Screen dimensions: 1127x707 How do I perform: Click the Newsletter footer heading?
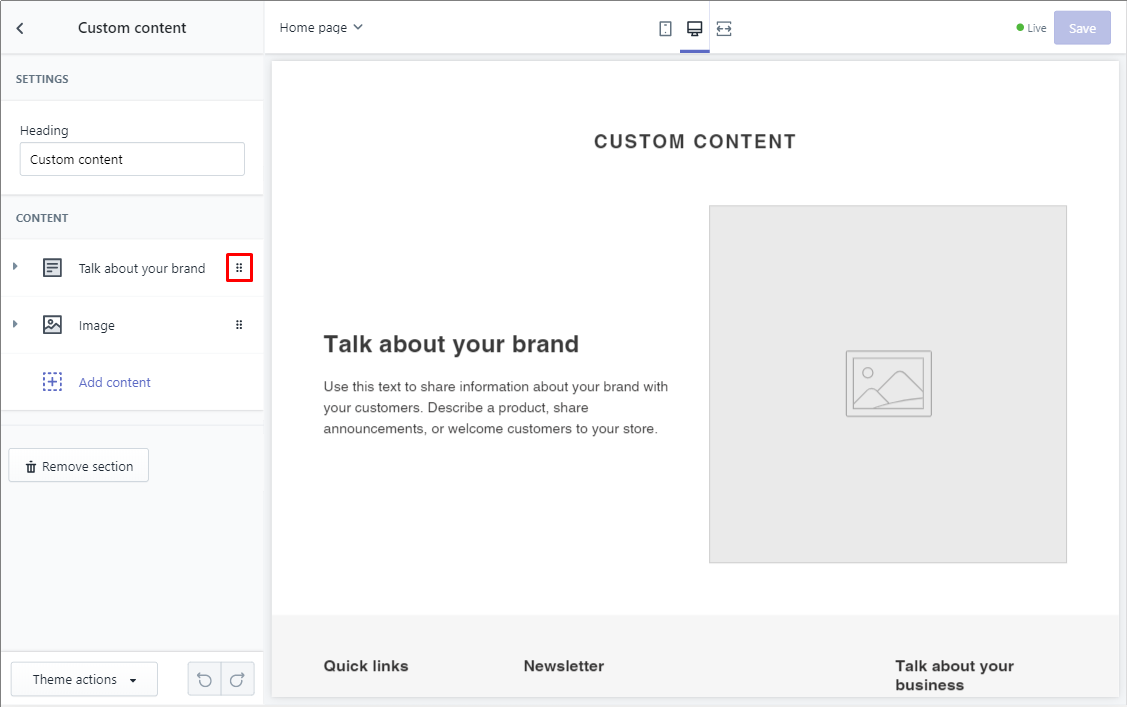click(564, 666)
